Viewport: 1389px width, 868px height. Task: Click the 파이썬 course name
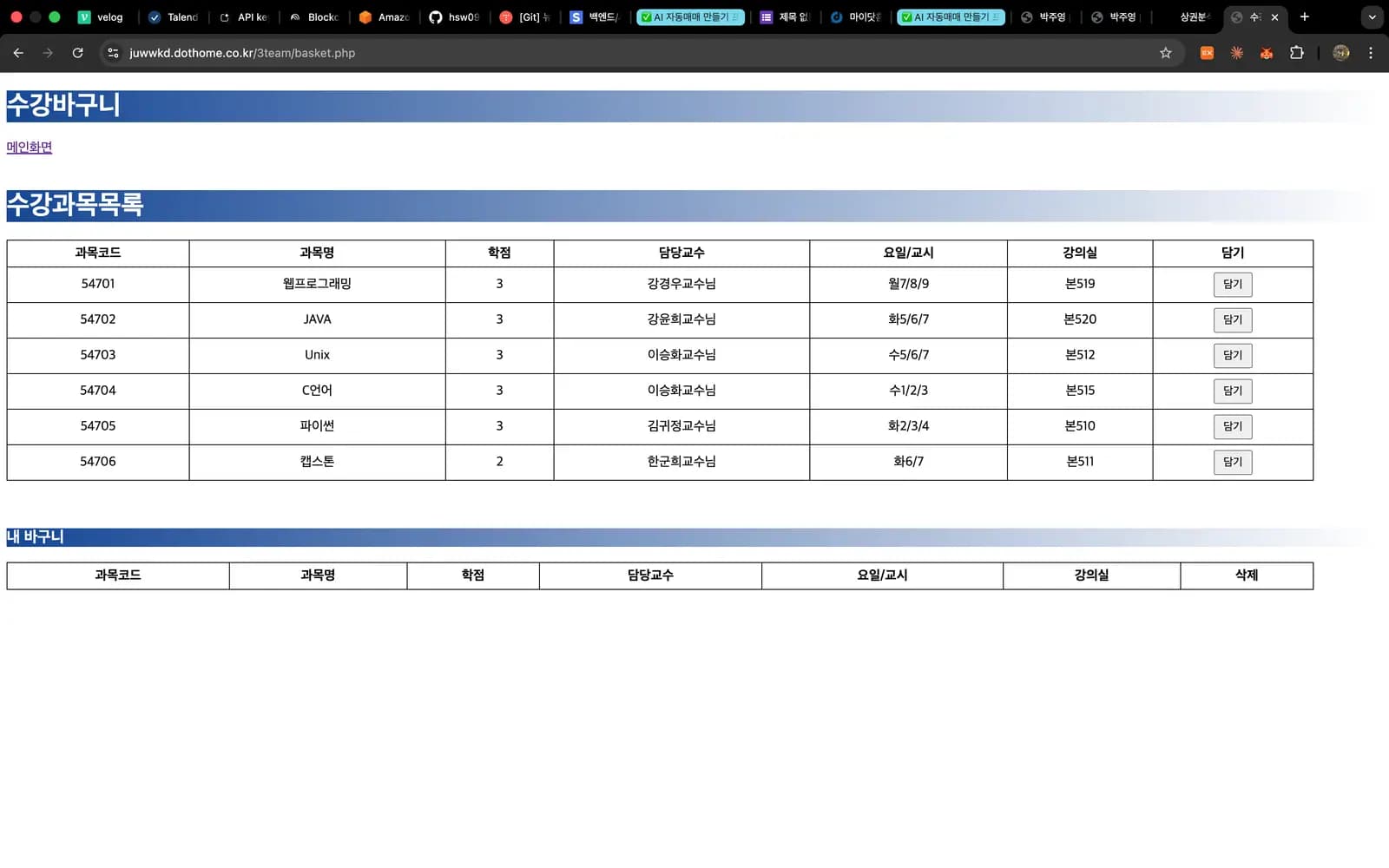click(x=317, y=426)
